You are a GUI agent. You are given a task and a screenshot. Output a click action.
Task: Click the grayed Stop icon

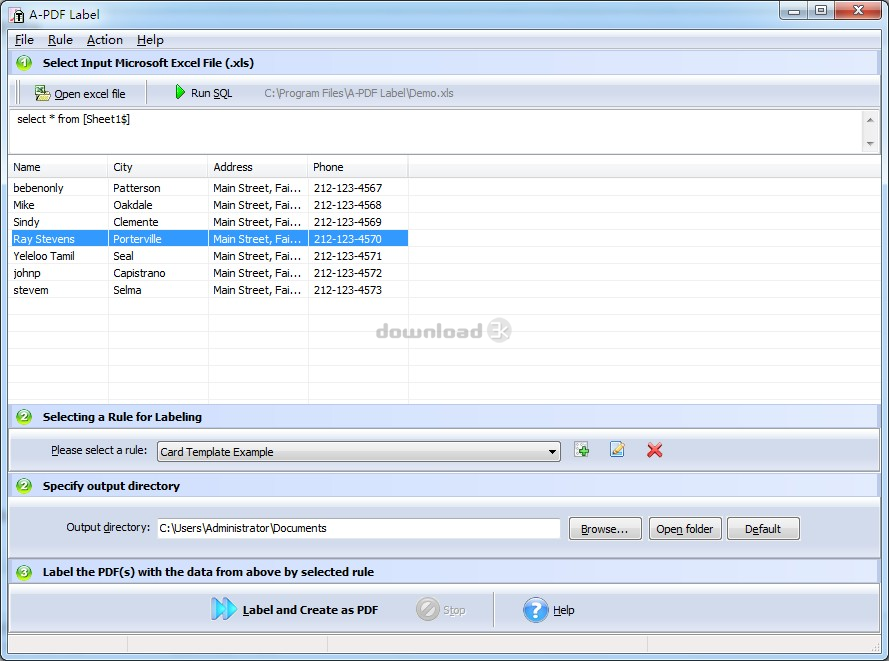[427, 609]
